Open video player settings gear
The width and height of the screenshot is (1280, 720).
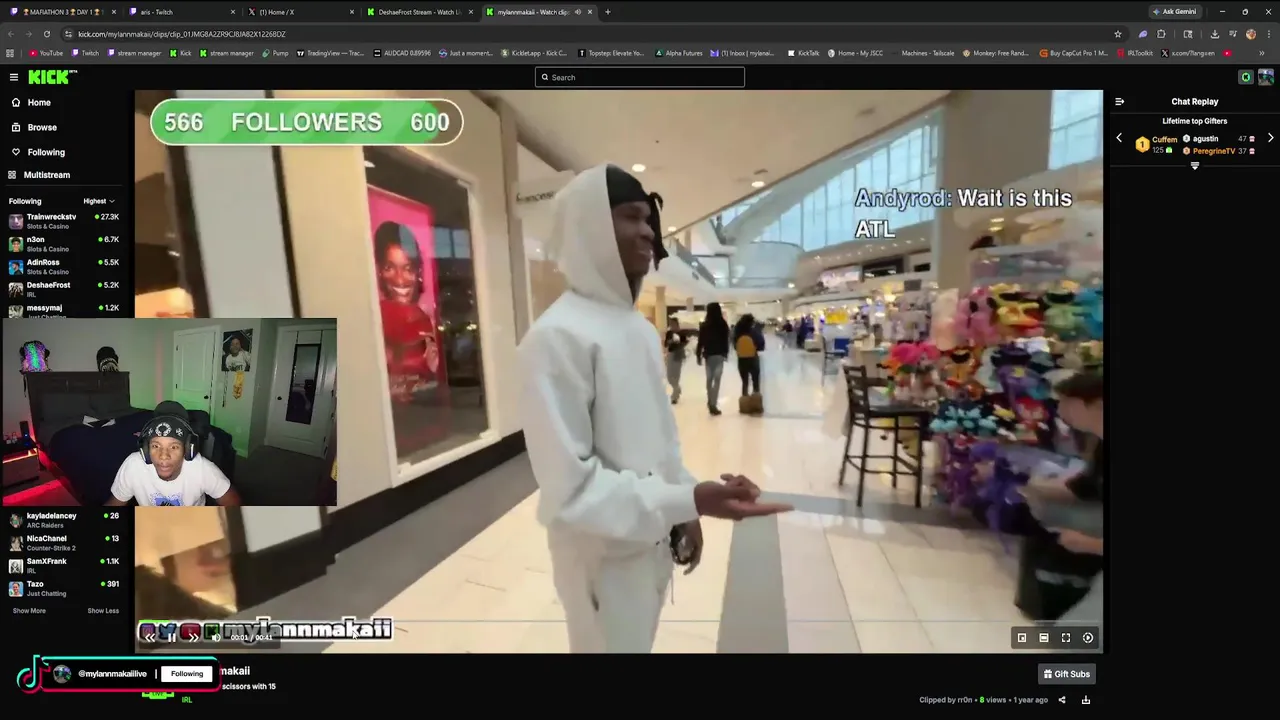click(1088, 638)
